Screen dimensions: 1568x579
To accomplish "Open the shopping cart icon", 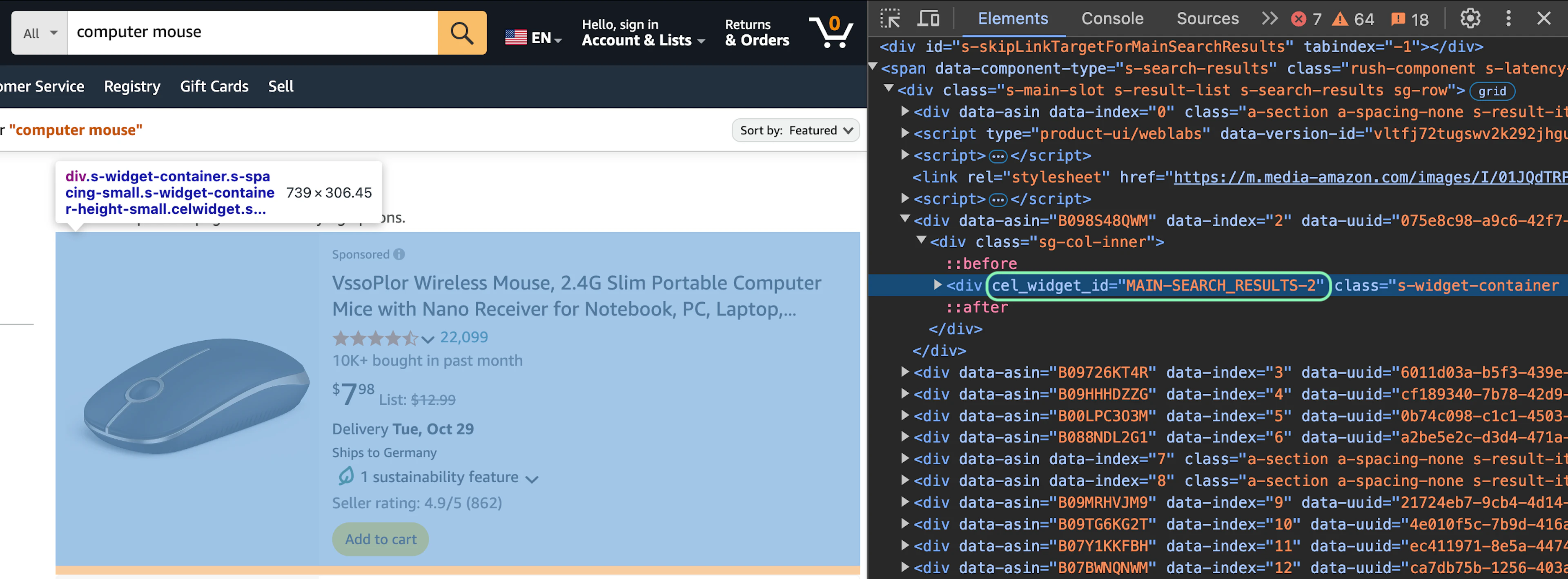I will click(831, 32).
